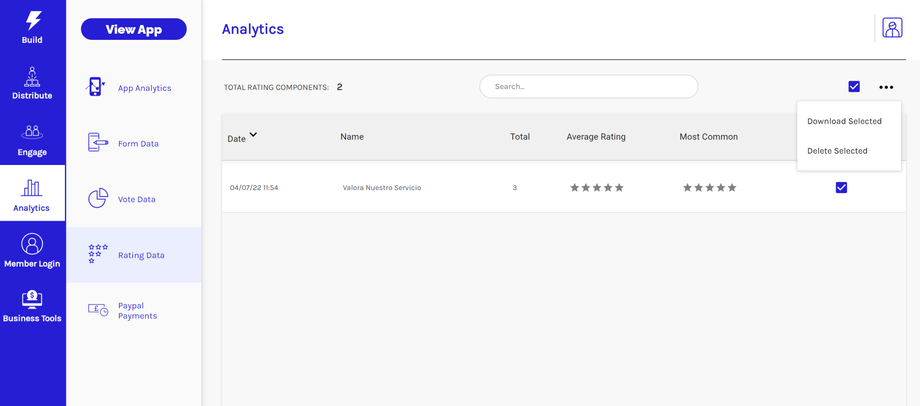The image size is (920, 406).
Task: Choose Delete Selected from the menu
Action: point(837,151)
